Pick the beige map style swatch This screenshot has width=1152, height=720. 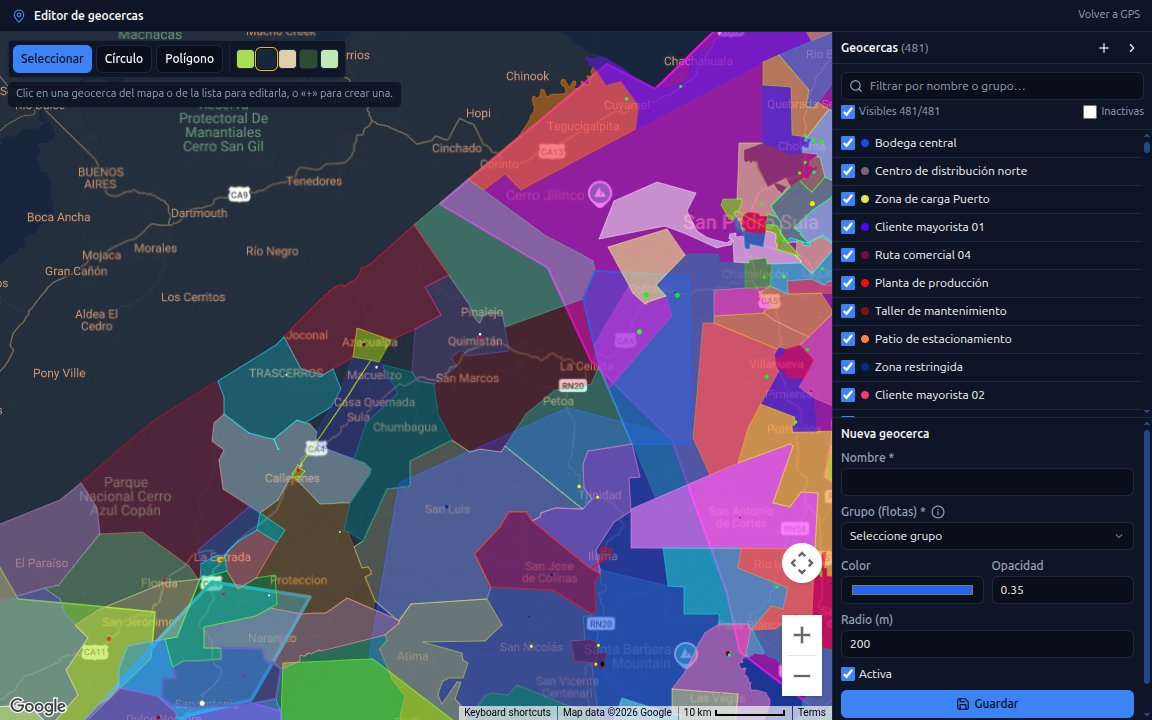(x=287, y=59)
